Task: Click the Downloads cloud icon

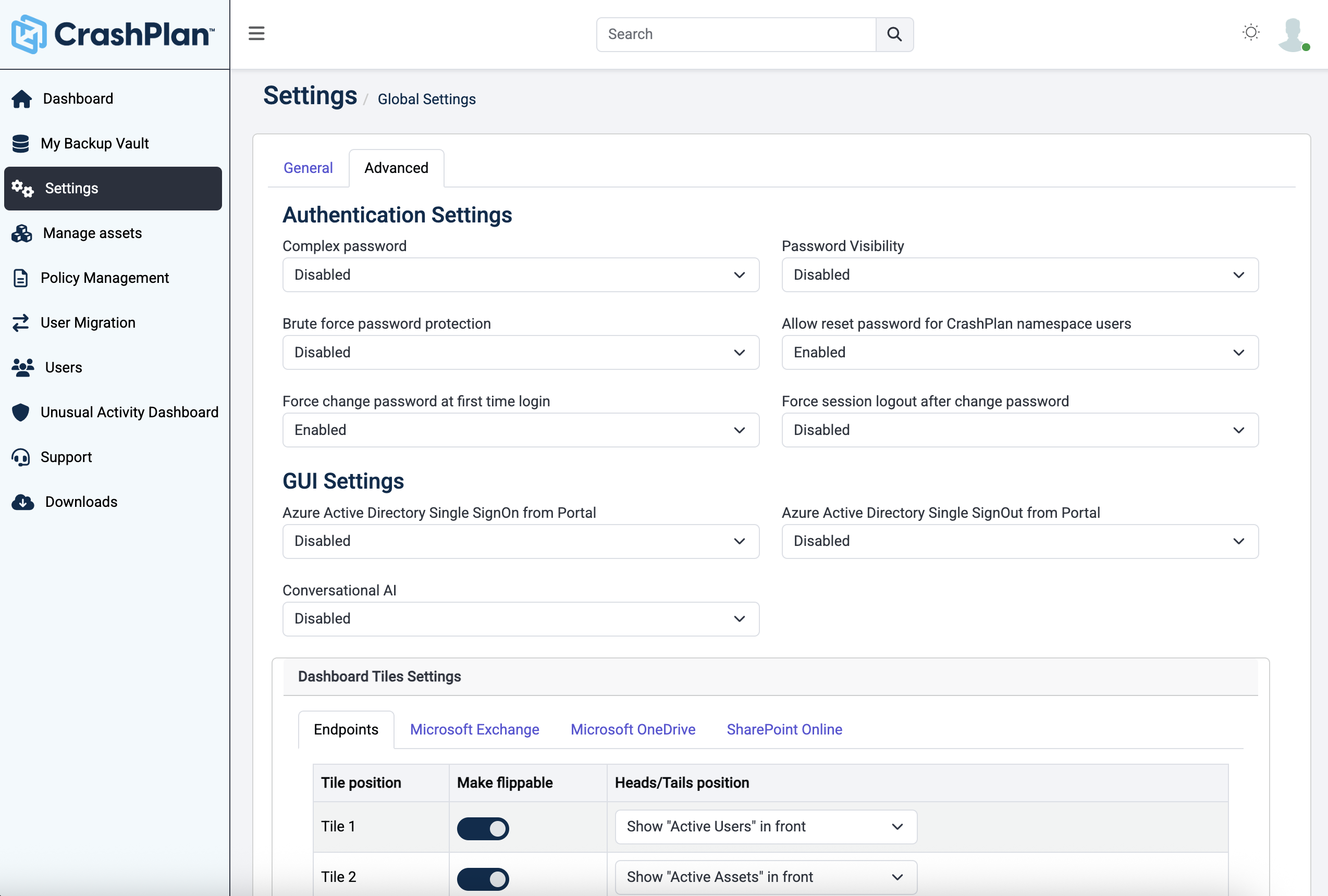Action: (x=22, y=502)
